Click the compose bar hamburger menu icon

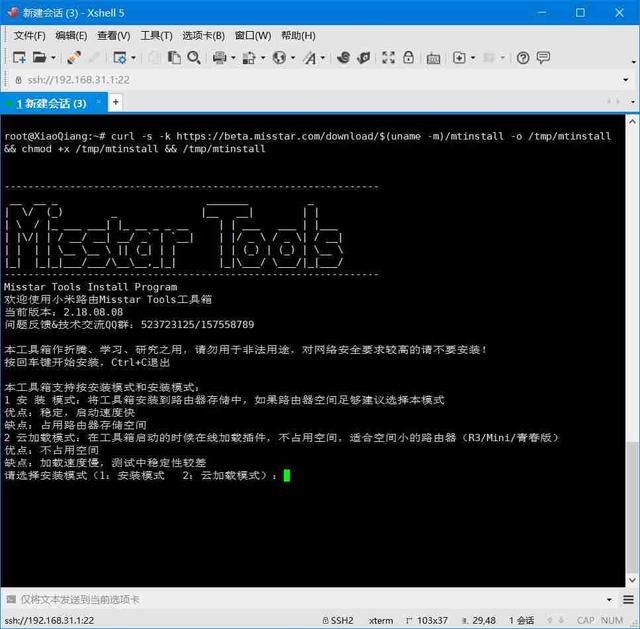click(628, 599)
